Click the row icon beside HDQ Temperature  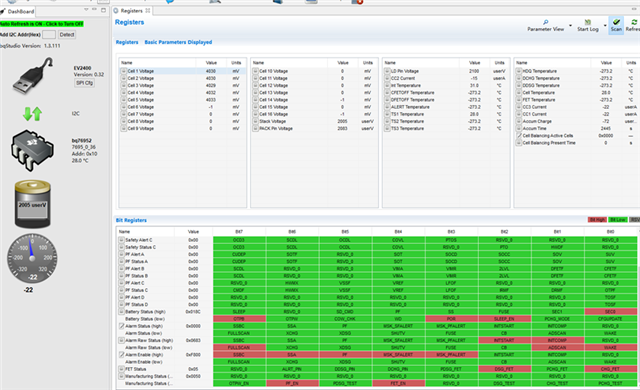[x=519, y=71]
